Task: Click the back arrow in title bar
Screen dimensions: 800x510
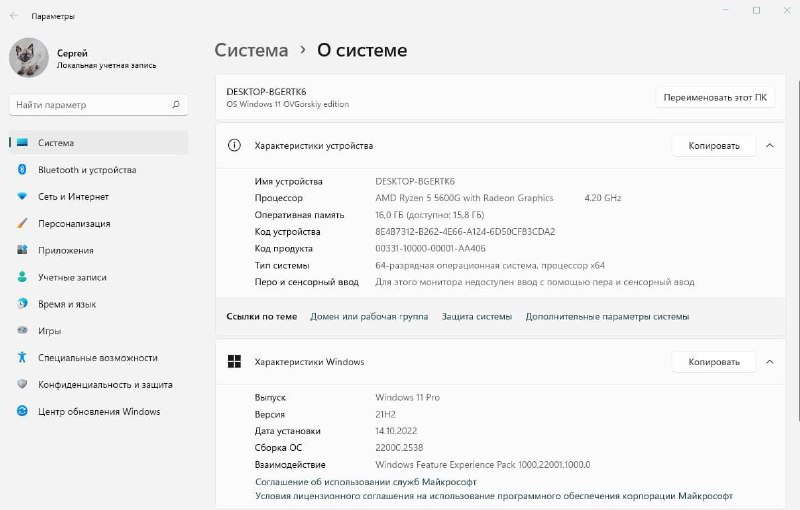Action: [x=14, y=16]
